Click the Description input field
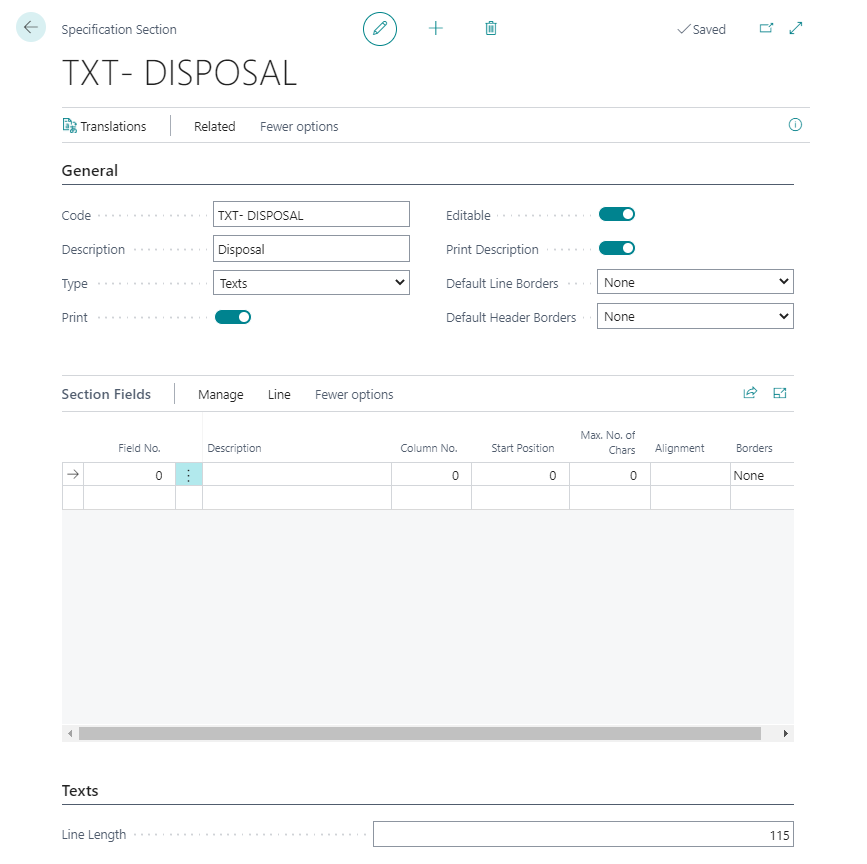The height and width of the screenshot is (864, 867). tap(311, 249)
